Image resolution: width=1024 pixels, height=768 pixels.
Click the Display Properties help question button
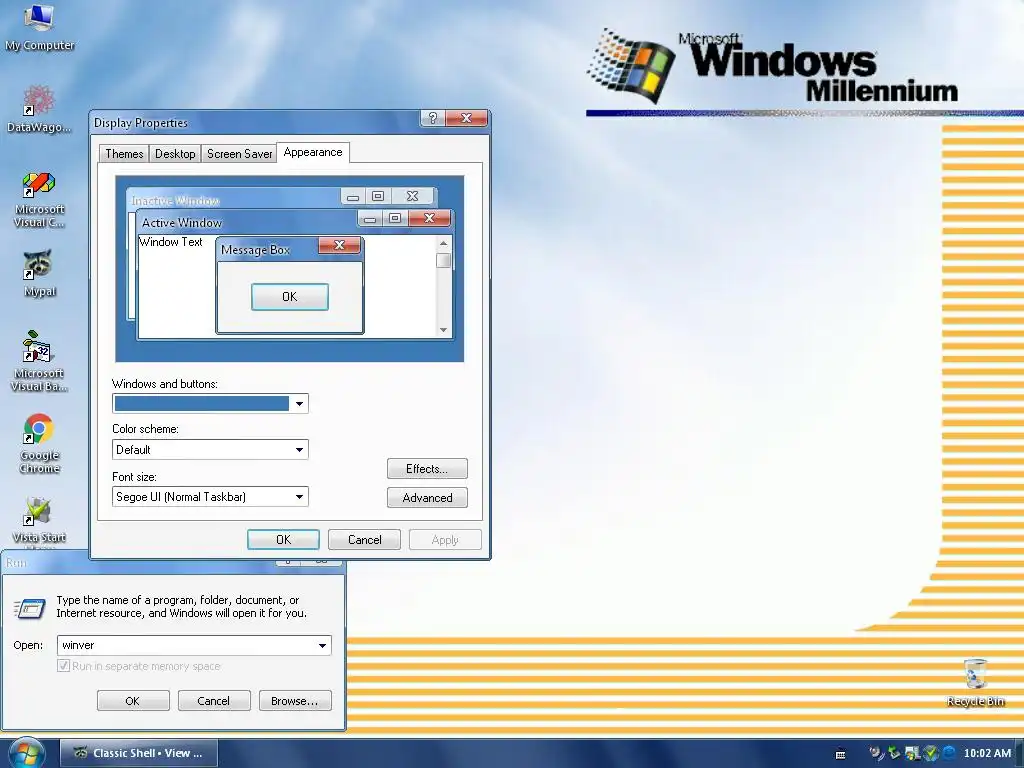point(432,118)
